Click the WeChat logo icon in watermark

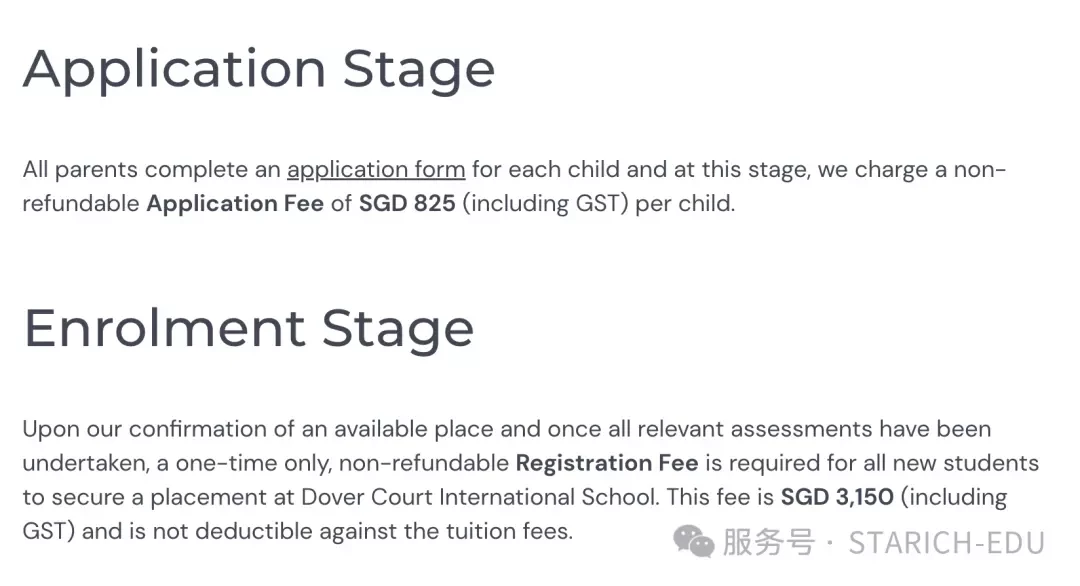coord(694,541)
